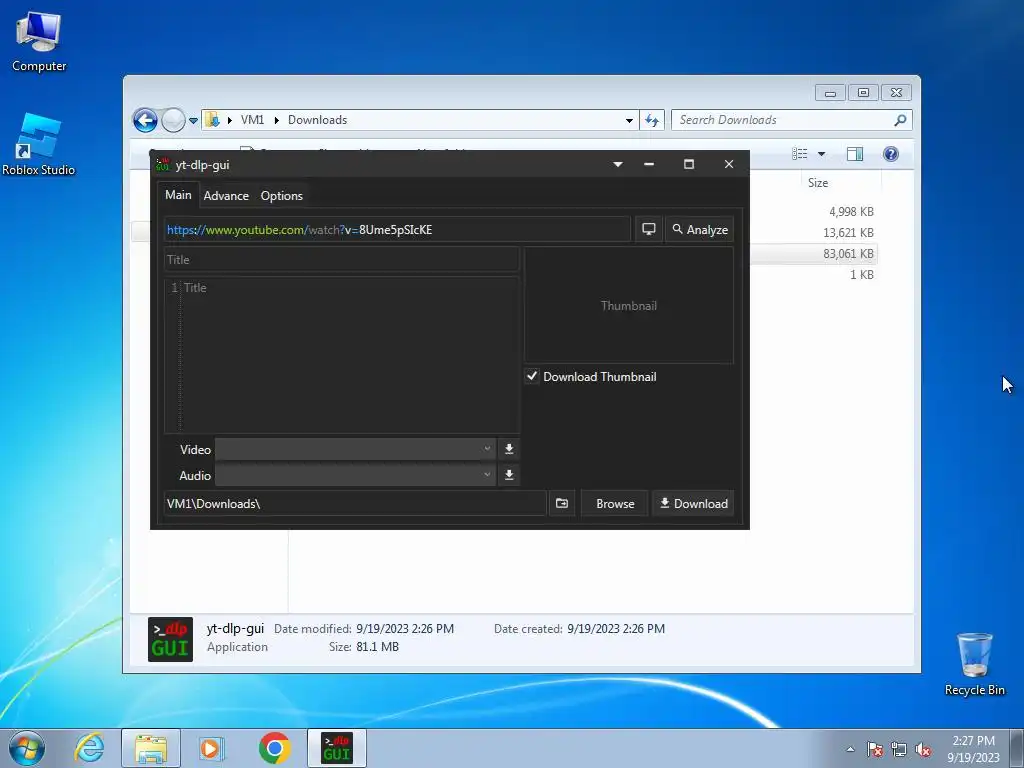Click Downloads in the Explorer address bar

point(317,120)
